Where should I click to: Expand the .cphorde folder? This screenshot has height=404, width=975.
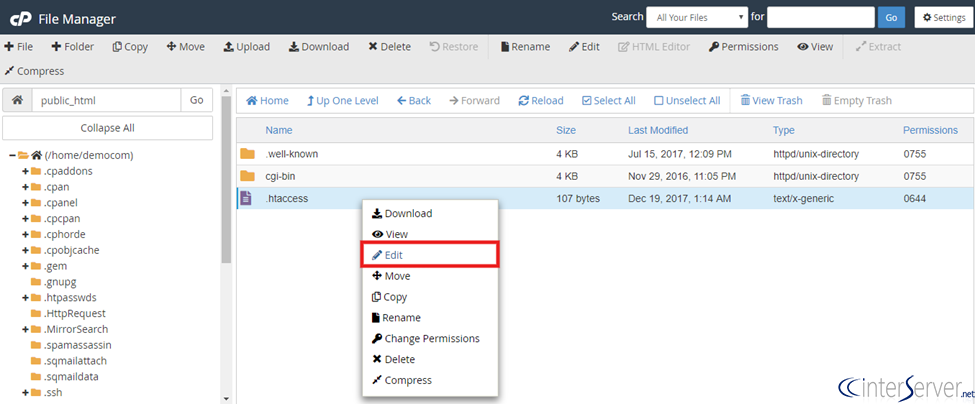[25, 234]
